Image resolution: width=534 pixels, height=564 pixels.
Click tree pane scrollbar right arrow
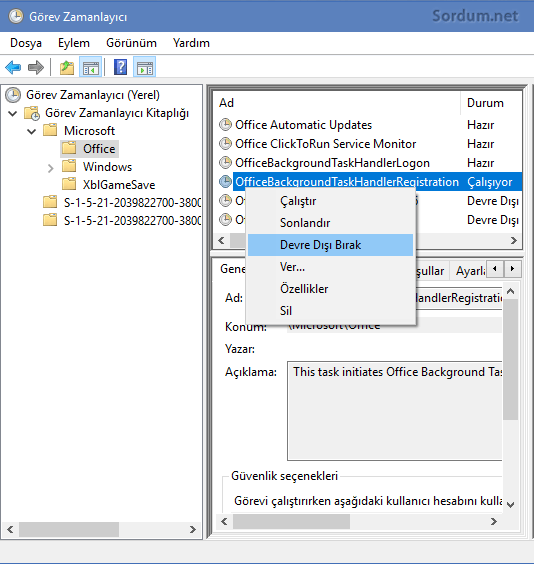click(193, 529)
